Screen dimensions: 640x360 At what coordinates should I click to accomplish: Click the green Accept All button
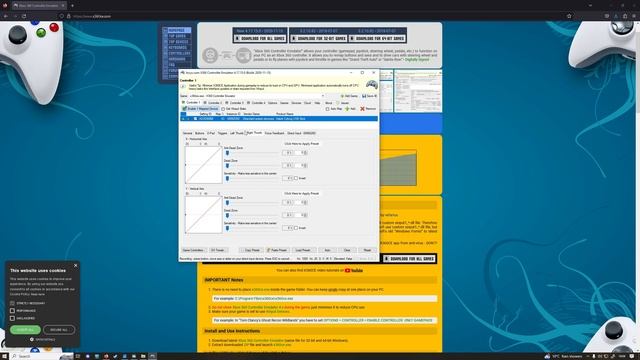[x=25, y=329]
